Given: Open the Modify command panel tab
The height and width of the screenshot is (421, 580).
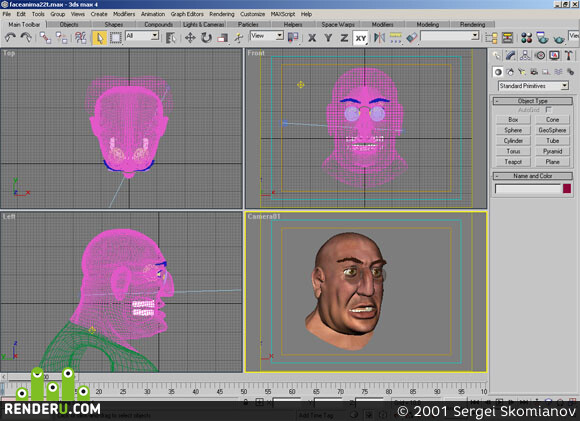Looking at the screenshot, I should 511,55.
